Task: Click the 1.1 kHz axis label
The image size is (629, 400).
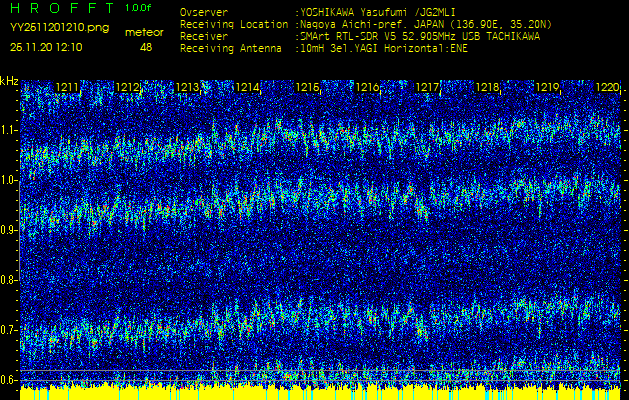Action: (x=9, y=130)
